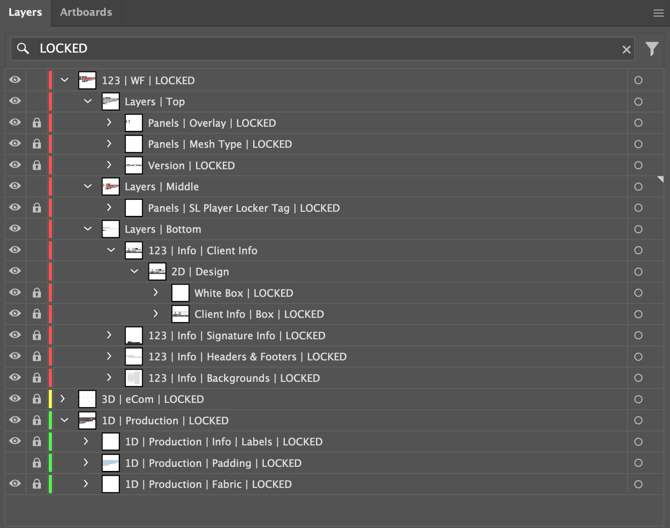The height and width of the screenshot is (528, 670).
Task: Show the 1D | Production | Padding layer
Action: coord(15,463)
